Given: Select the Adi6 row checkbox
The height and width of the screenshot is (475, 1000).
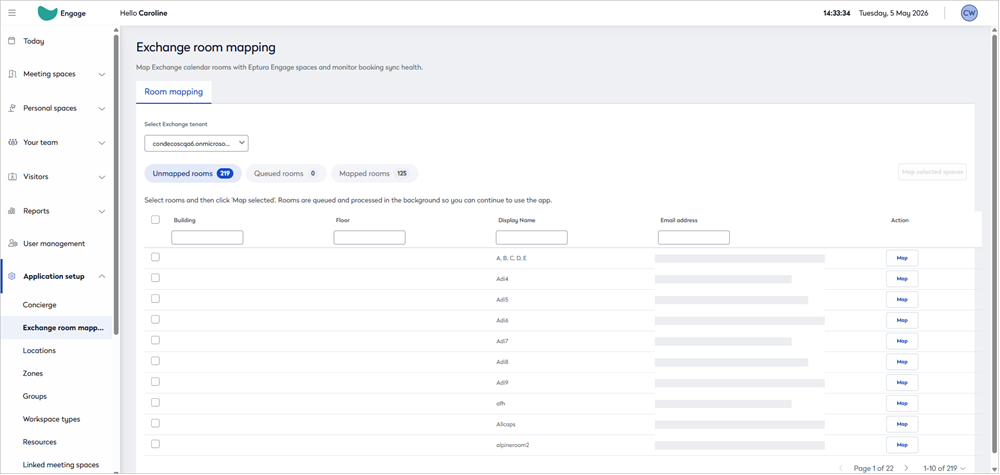Looking at the screenshot, I should coord(156,319).
